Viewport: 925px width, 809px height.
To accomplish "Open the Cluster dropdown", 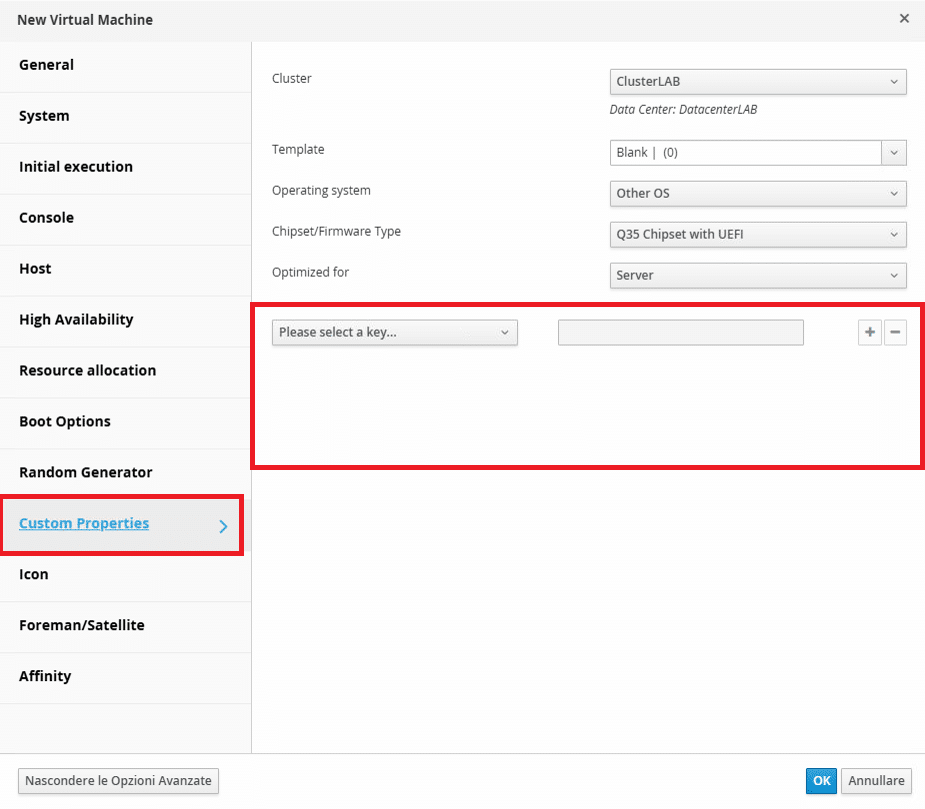I will point(758,81).
